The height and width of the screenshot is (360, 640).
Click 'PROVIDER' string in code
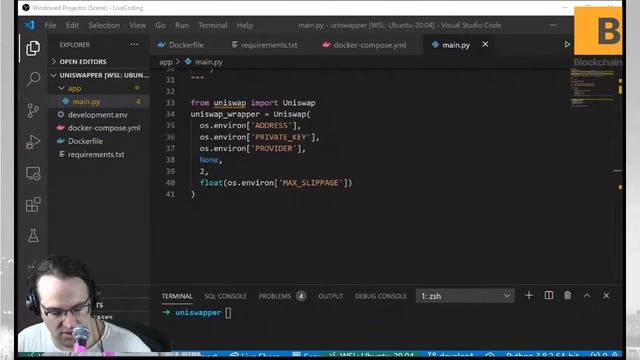(x=274, y=148)
